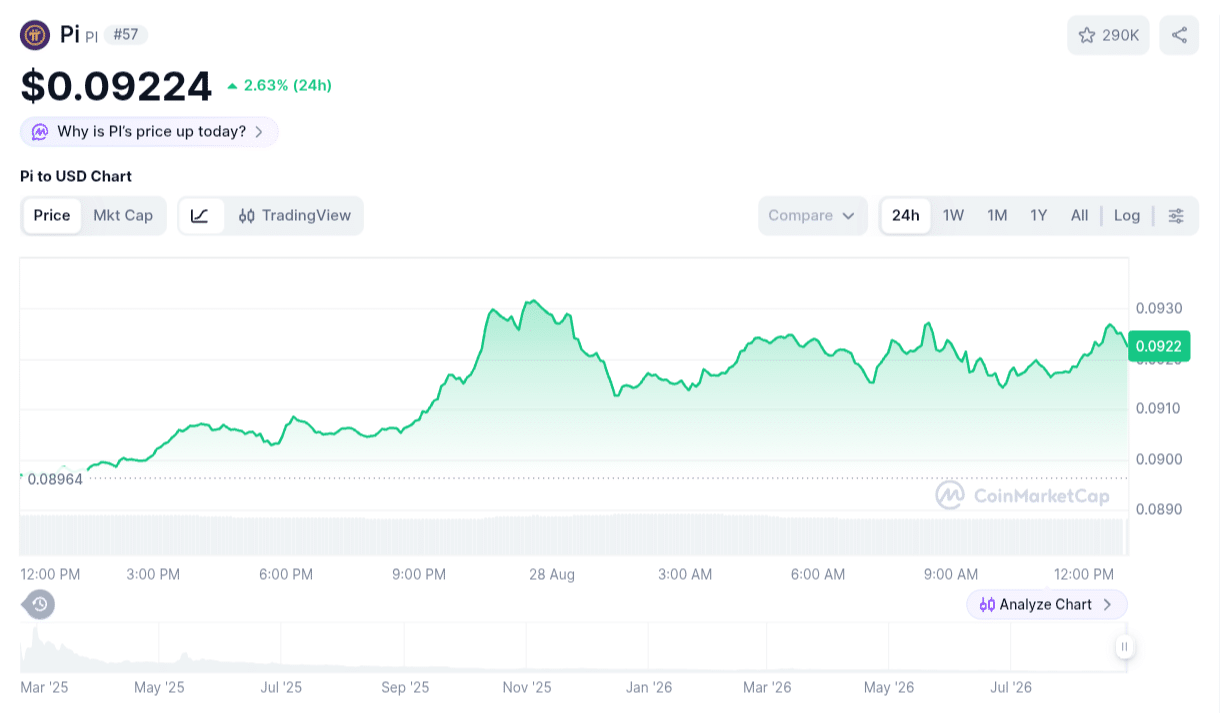The width and height of the screenshot is (1220, 713).
Task: Click the Nov '25 timeline label
Action: pos(527,688)
